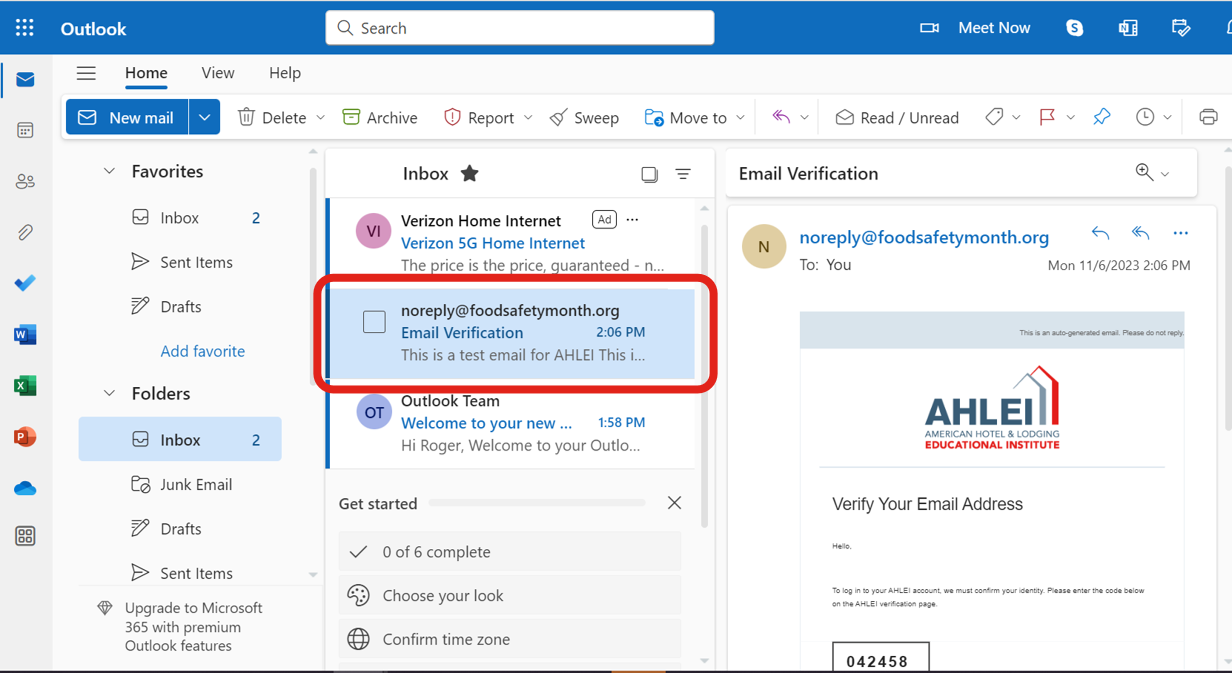Open People from the left rail
This screenshot has width=1232, height=673.
pyautogui.click(x=25, y=181)
